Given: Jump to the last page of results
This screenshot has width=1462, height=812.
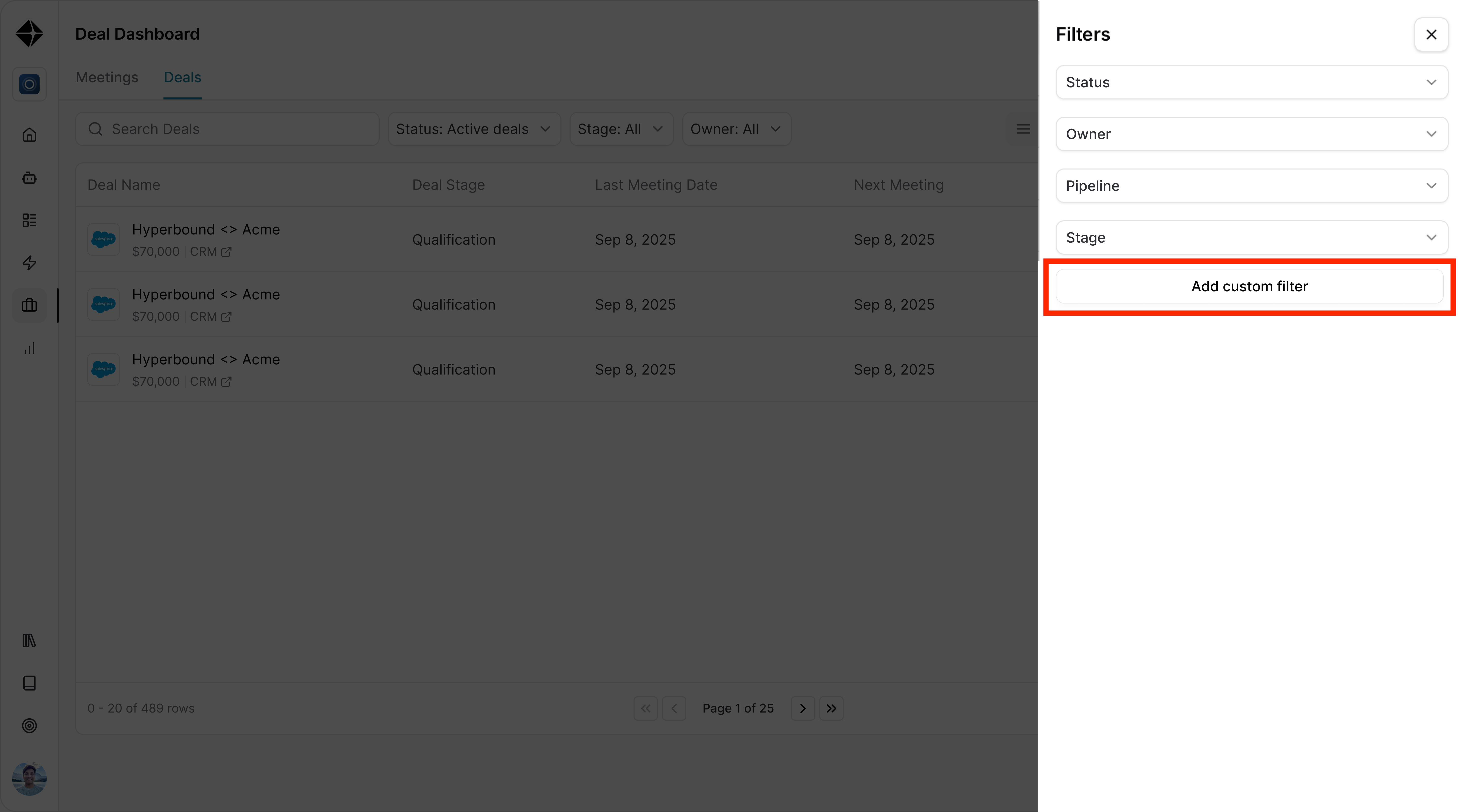Looking at the screenshot, I should [x=831, y=708].
